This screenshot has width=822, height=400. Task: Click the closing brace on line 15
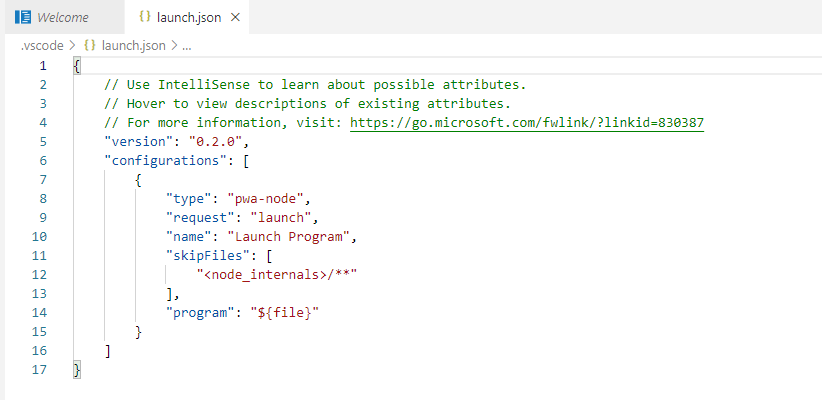(138, 332)
